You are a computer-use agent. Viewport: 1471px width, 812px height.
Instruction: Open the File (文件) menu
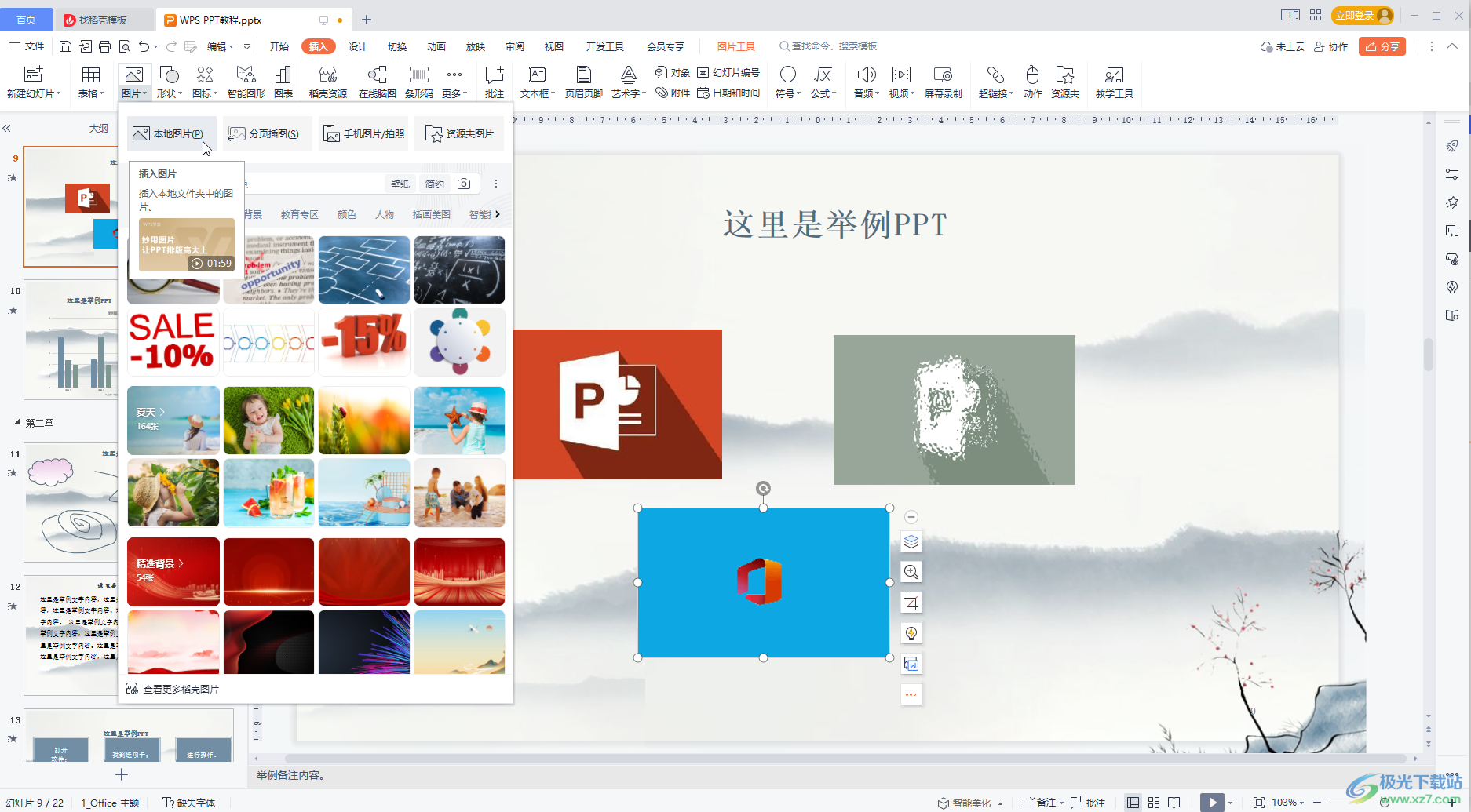pos(27,46)
